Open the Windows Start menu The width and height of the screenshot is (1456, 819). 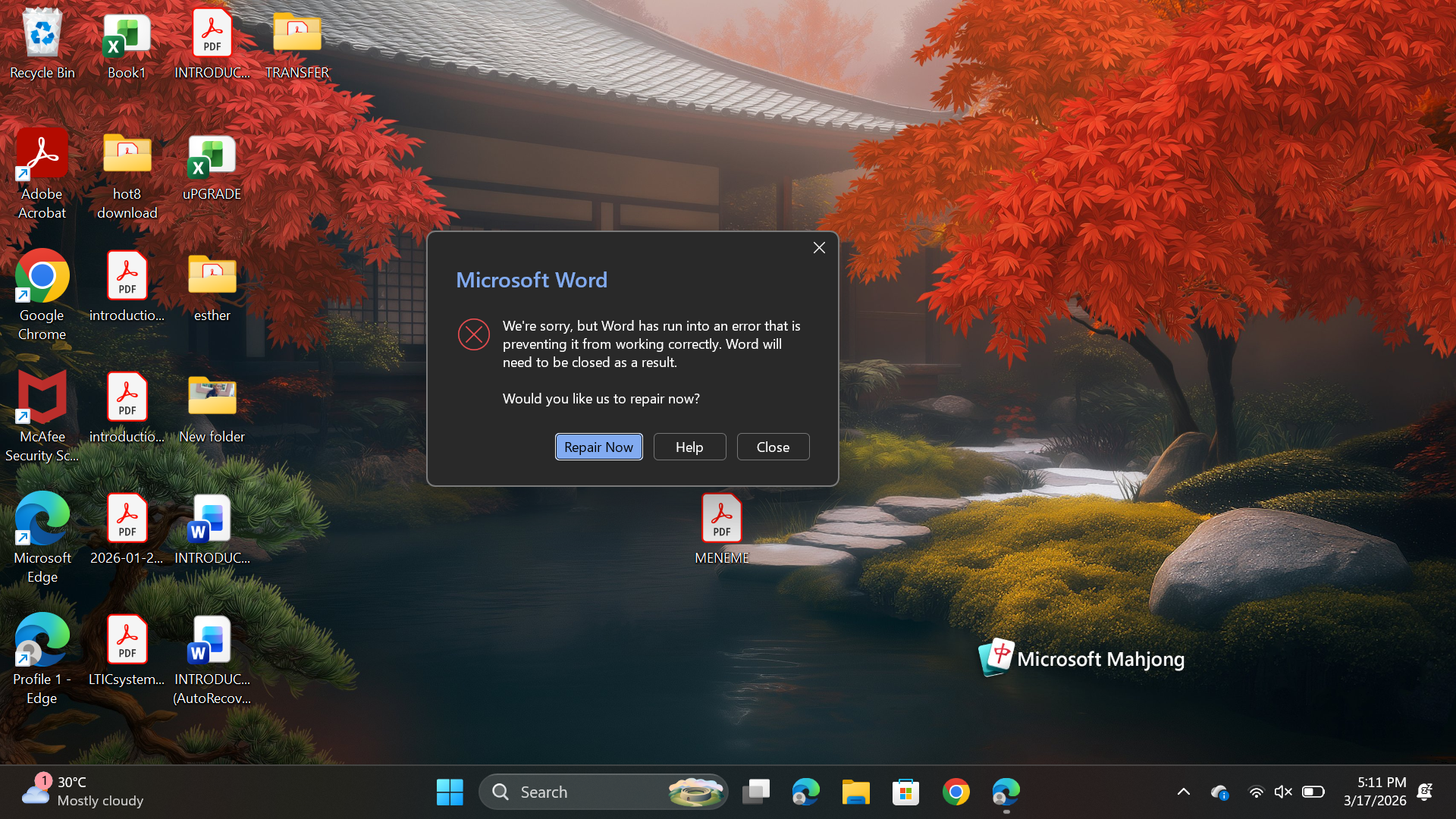click(450, 792)
